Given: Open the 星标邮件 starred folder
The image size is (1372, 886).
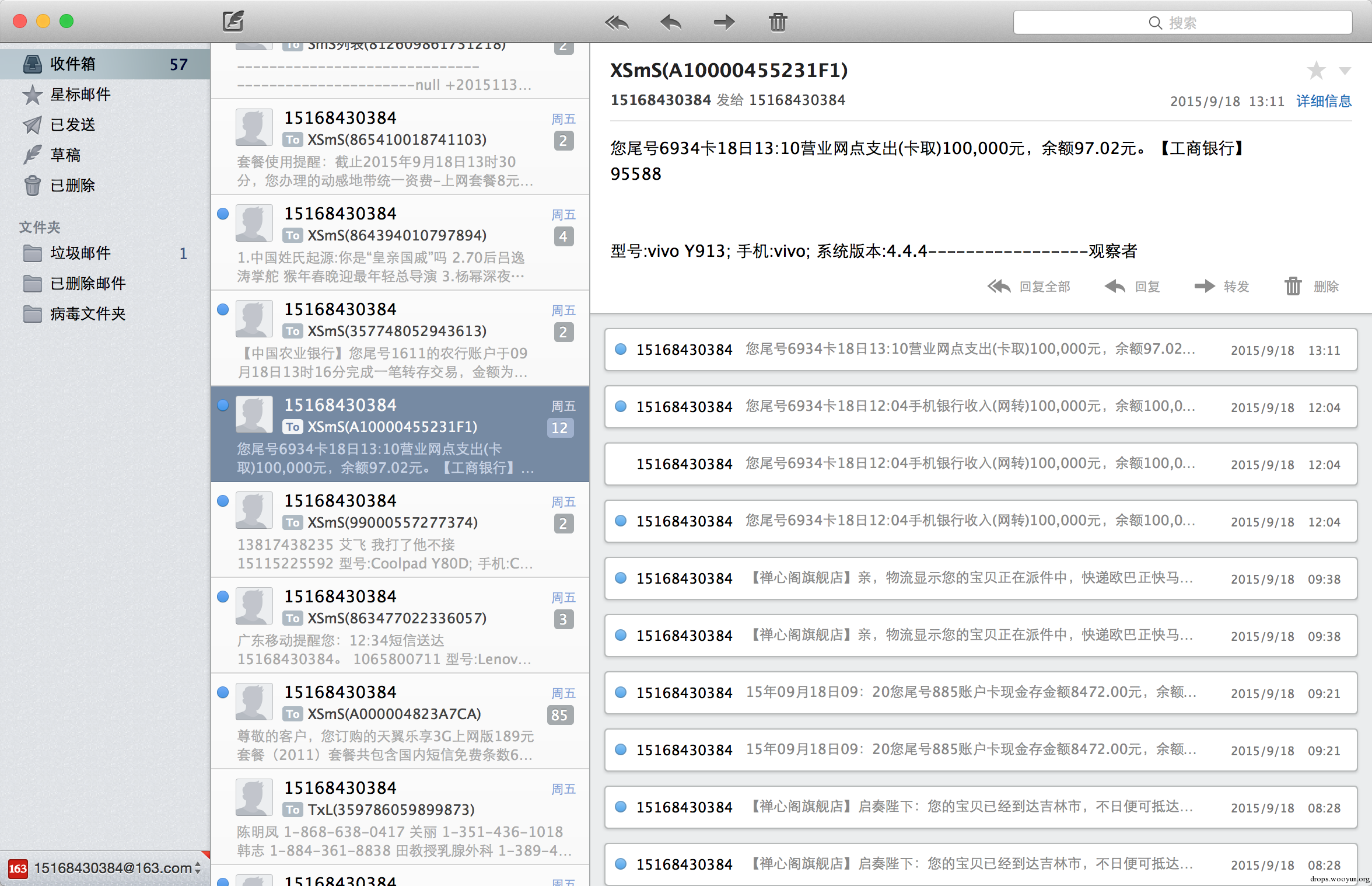Looking at the screenshot, I should coord(105,94).
